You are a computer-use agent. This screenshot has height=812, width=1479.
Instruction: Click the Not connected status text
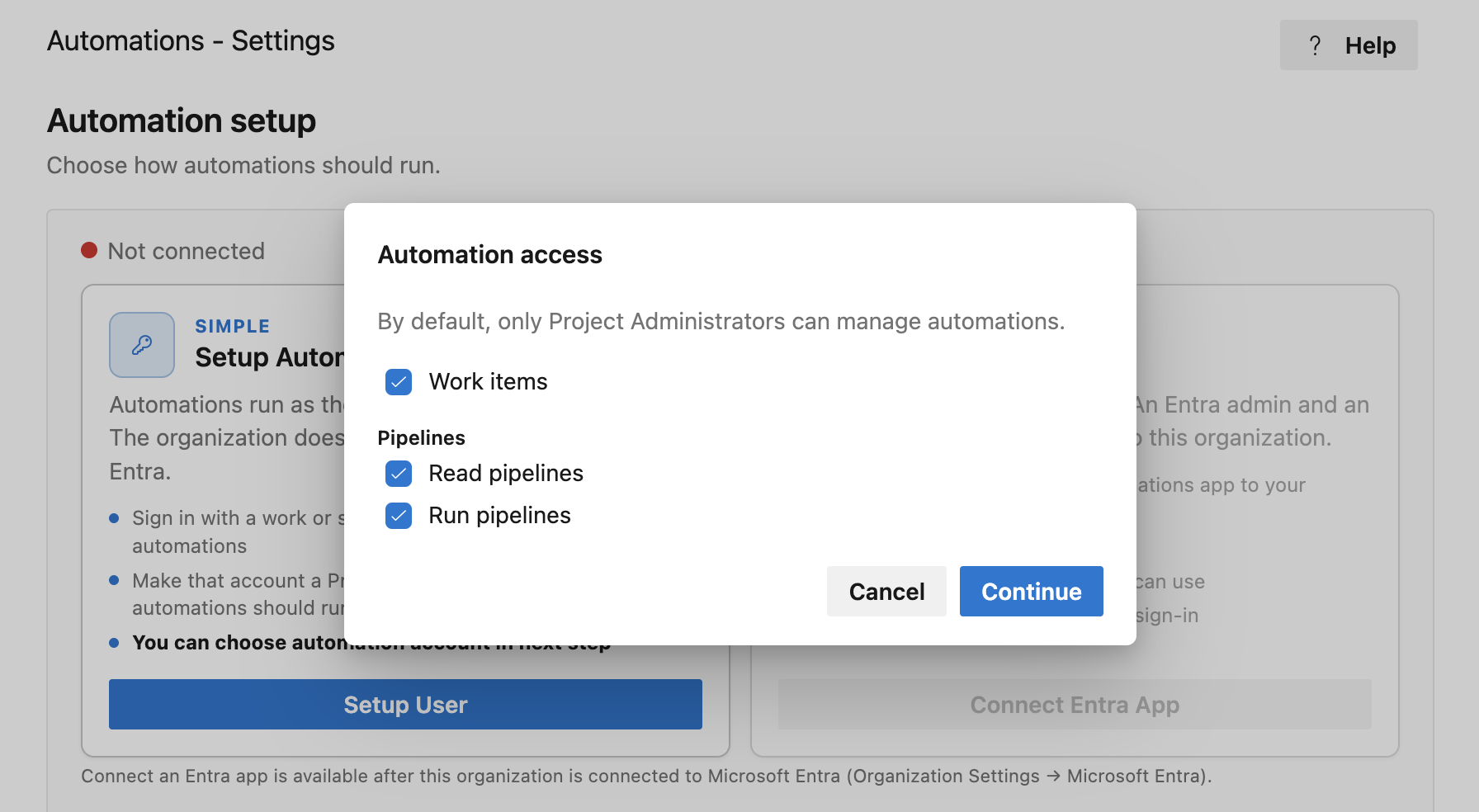point(187,251)
